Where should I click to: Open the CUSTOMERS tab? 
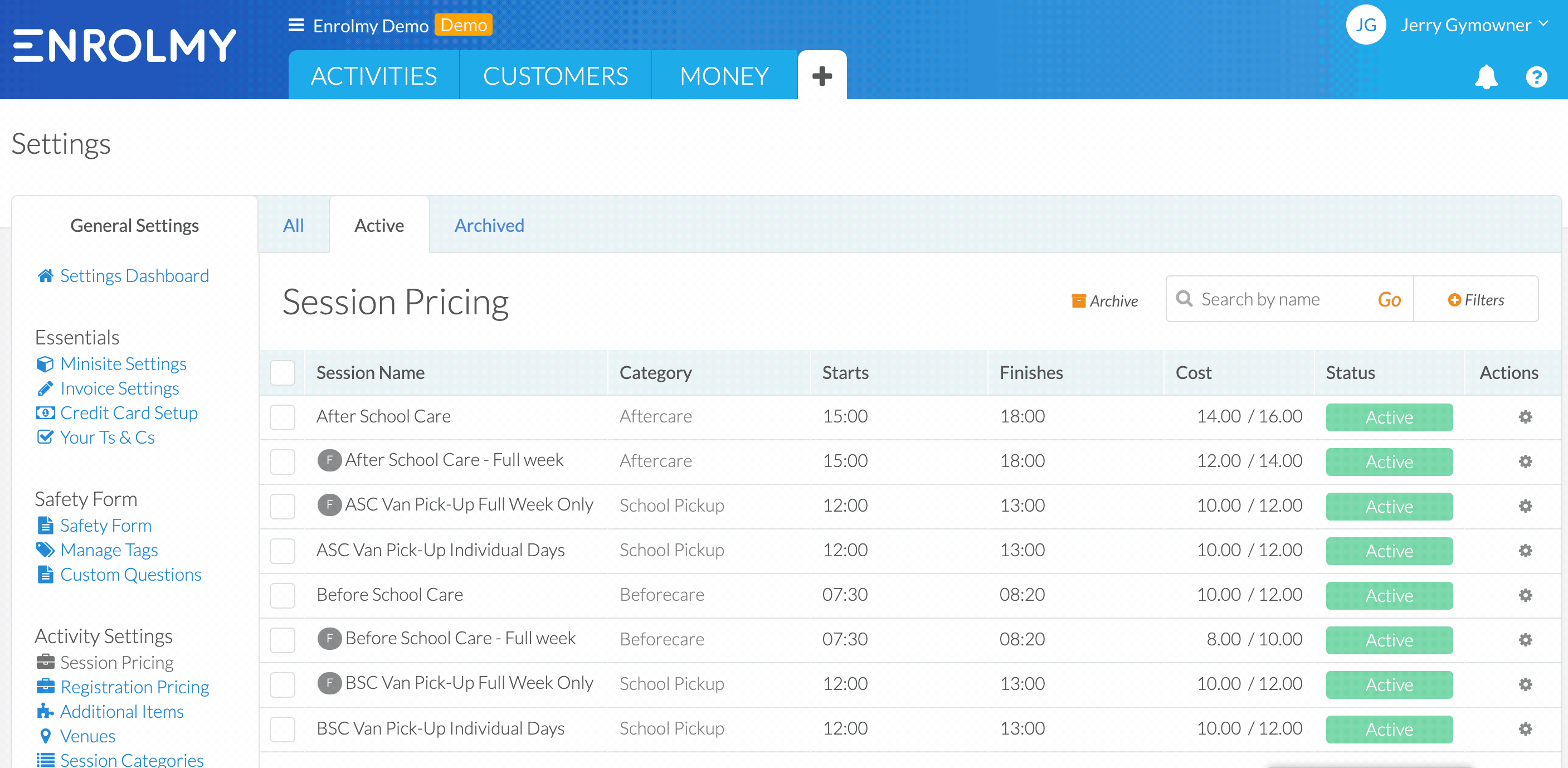tap(555, 76)
